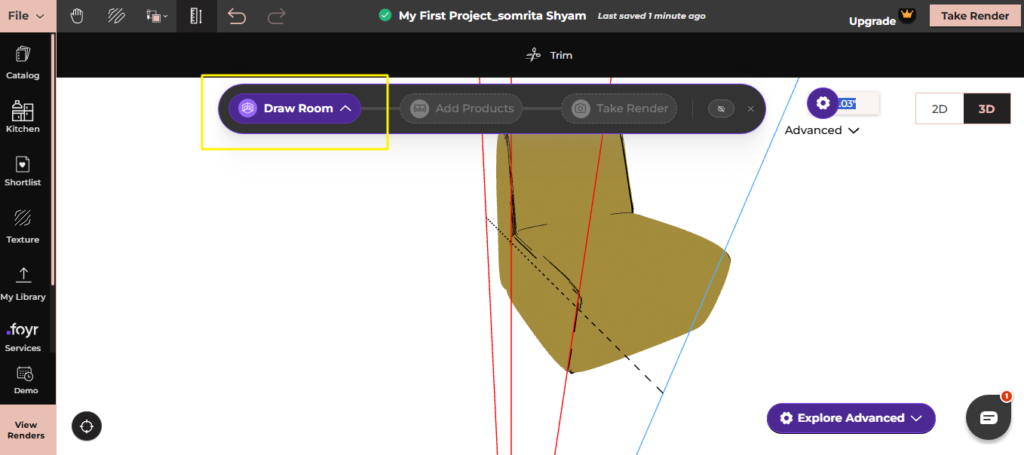Viewport: 1024px width, 455px height.
Task: Open the Catalog panel
Action: pos(23,63)
